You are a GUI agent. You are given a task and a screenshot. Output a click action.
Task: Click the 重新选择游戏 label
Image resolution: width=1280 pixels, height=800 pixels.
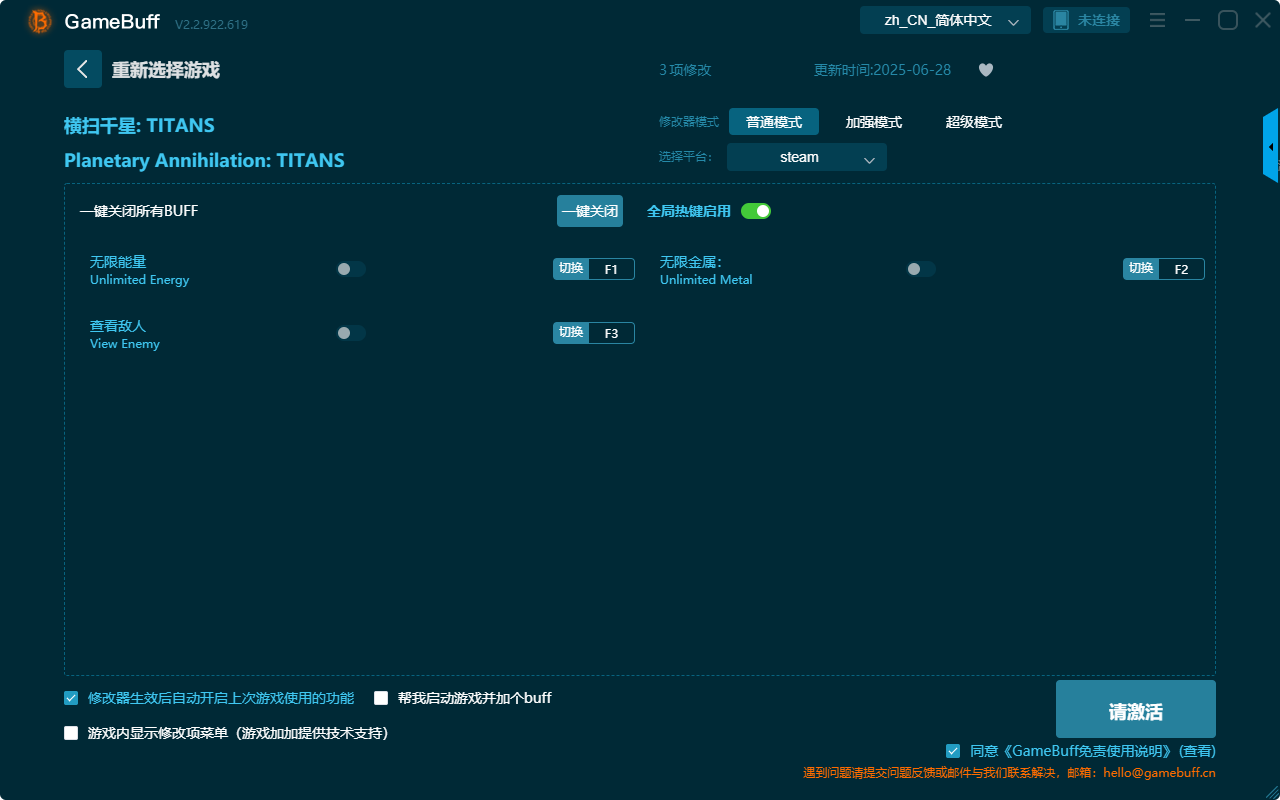click(x=166, y=70)
